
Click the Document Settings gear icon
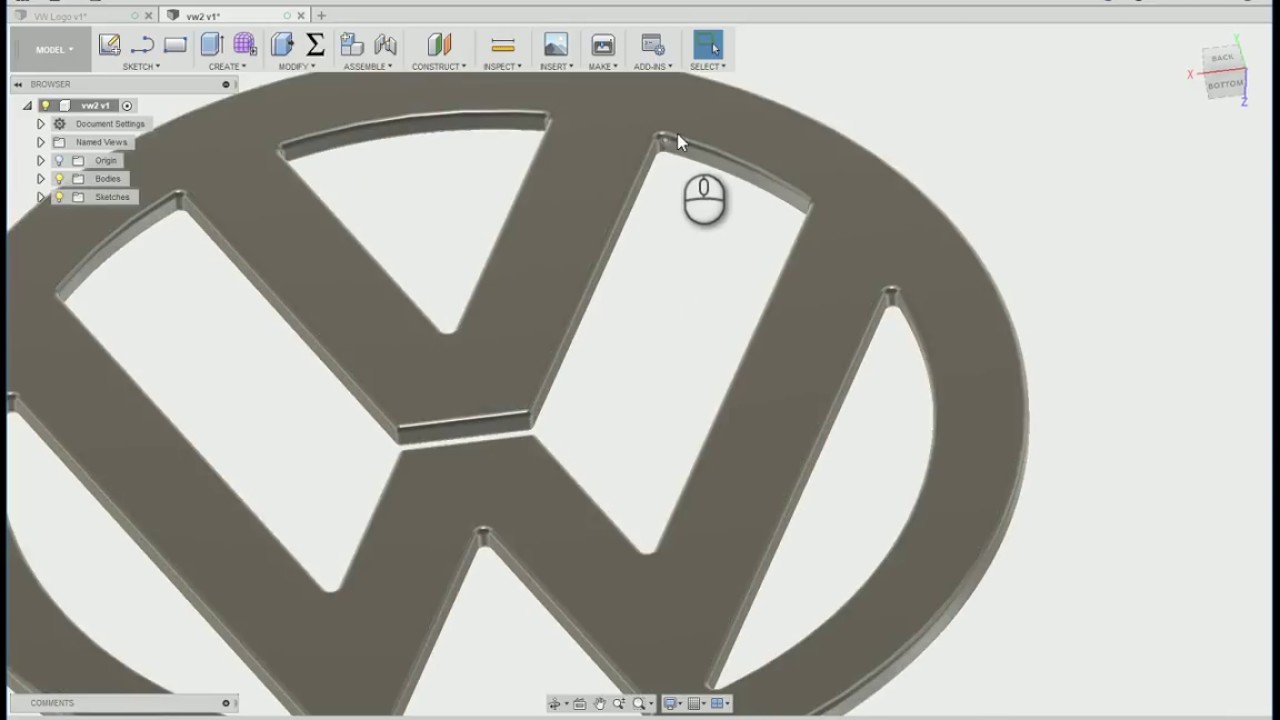pos(59,124)
